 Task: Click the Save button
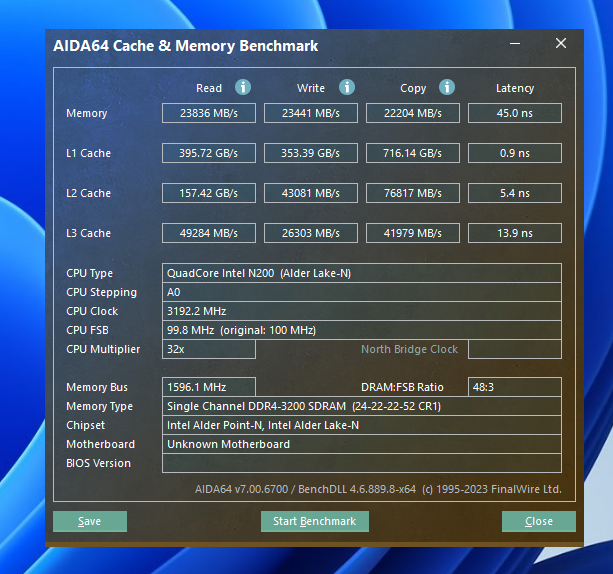pos(90,521)
